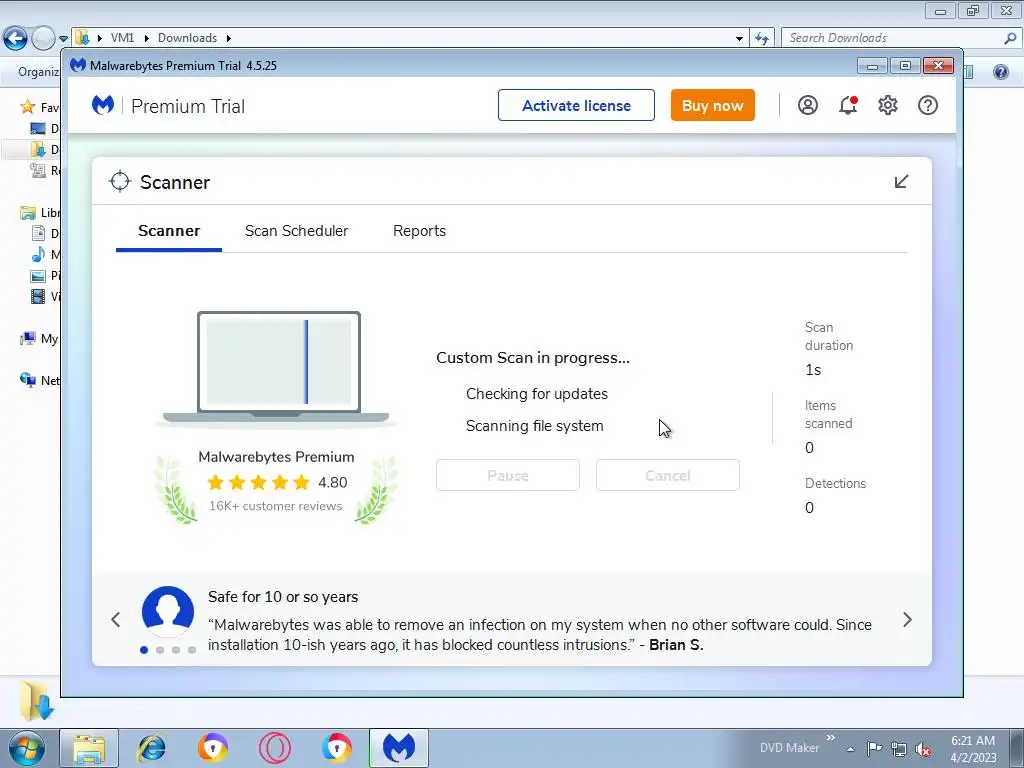The height and width of the screenshot is (768, 1024).
Task: Open the Organize menu in Explorer
Action: (38, 71)
